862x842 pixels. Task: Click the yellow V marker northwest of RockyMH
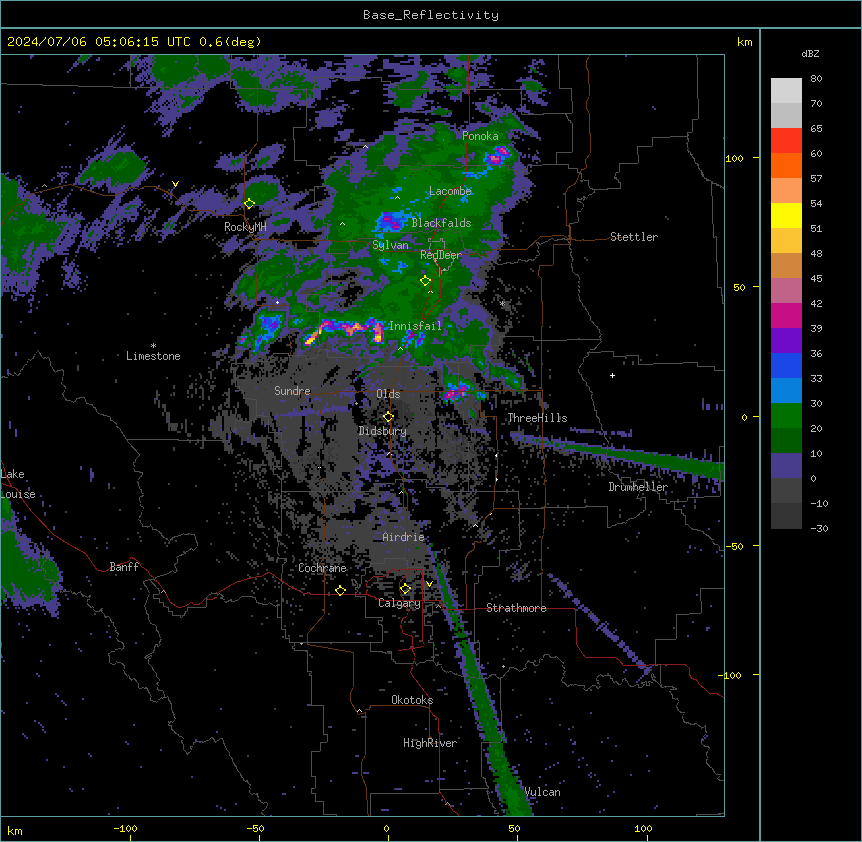(x=175, y=184)
